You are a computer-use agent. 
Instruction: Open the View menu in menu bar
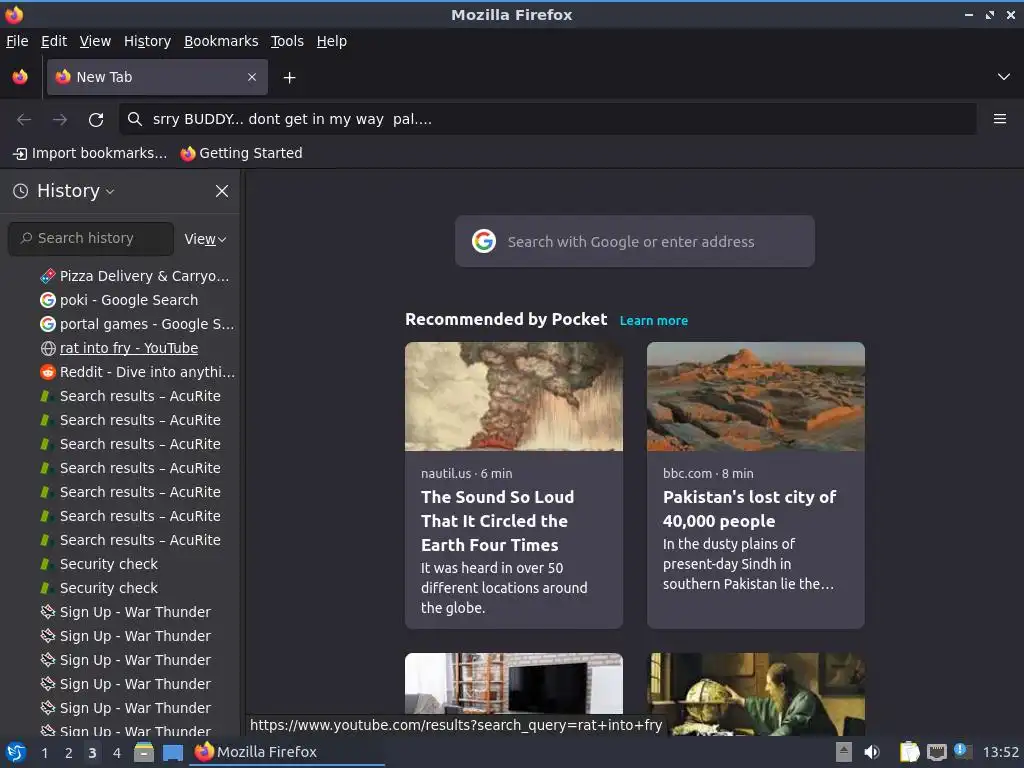[95, 41]
